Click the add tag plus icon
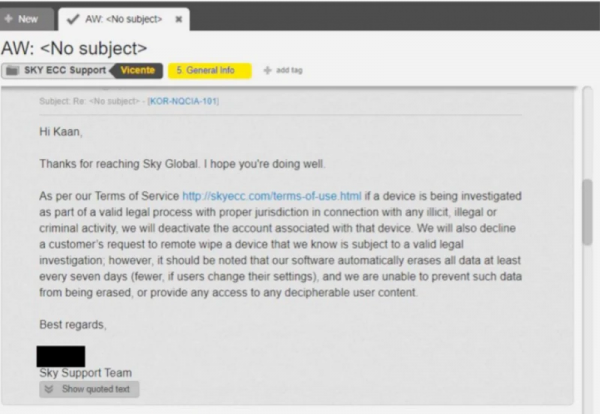The image size is (600, 414). click(x=267, y=71)
